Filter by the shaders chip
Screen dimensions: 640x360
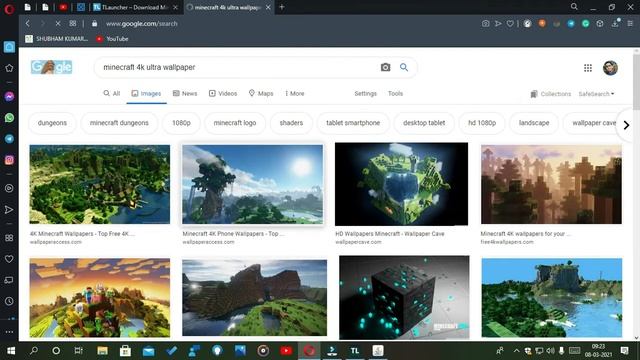coord(291,123)
